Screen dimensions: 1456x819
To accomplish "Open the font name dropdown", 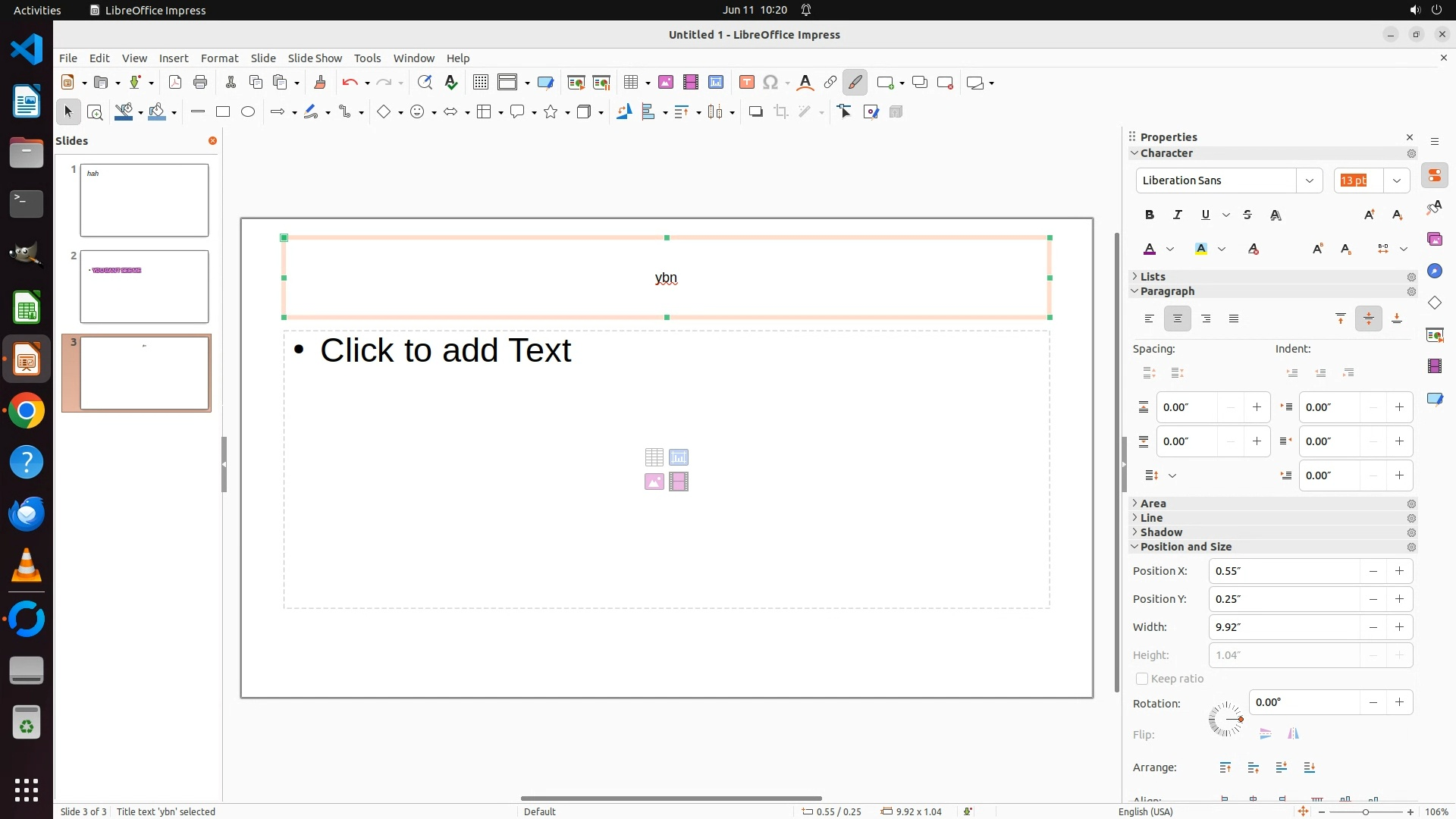I will (1310, 180).
